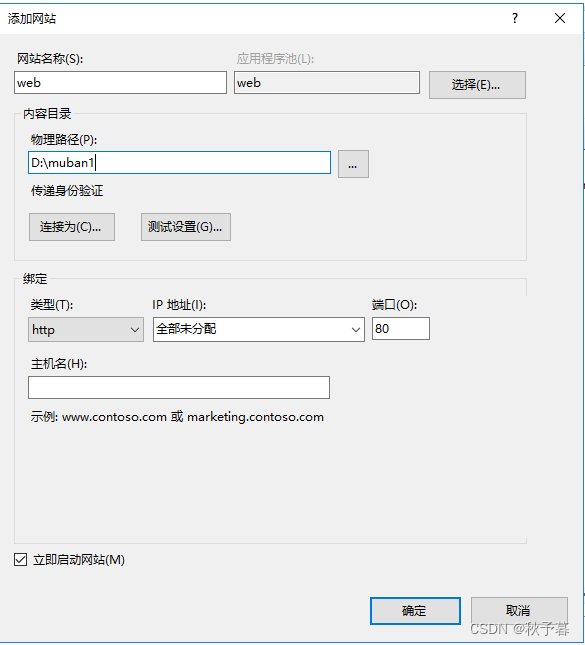Open the 类型 dropdown showing http

click(86, 329)
